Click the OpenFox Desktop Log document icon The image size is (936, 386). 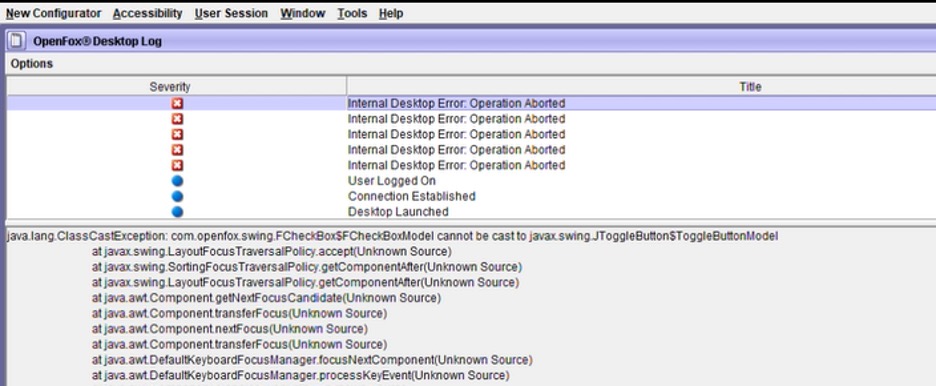tap(17, 41)
